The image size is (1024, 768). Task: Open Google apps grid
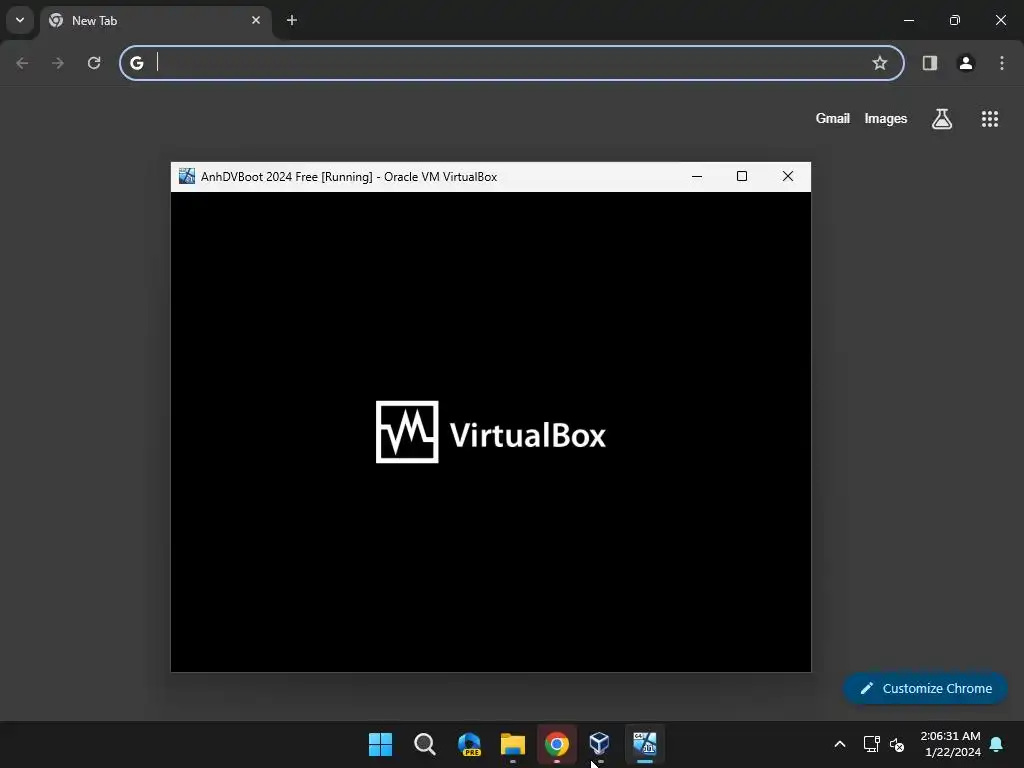point(990,119)
